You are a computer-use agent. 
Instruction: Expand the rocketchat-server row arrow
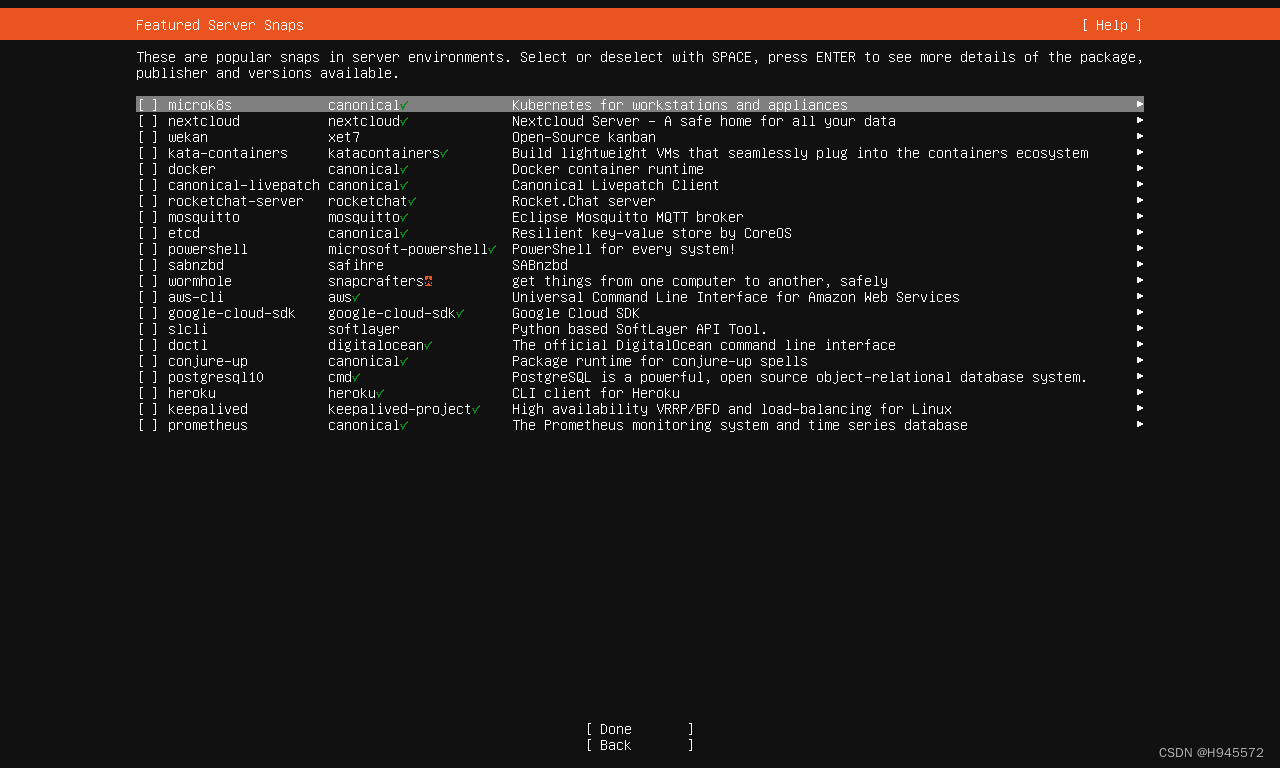(x=1140, y=200)
